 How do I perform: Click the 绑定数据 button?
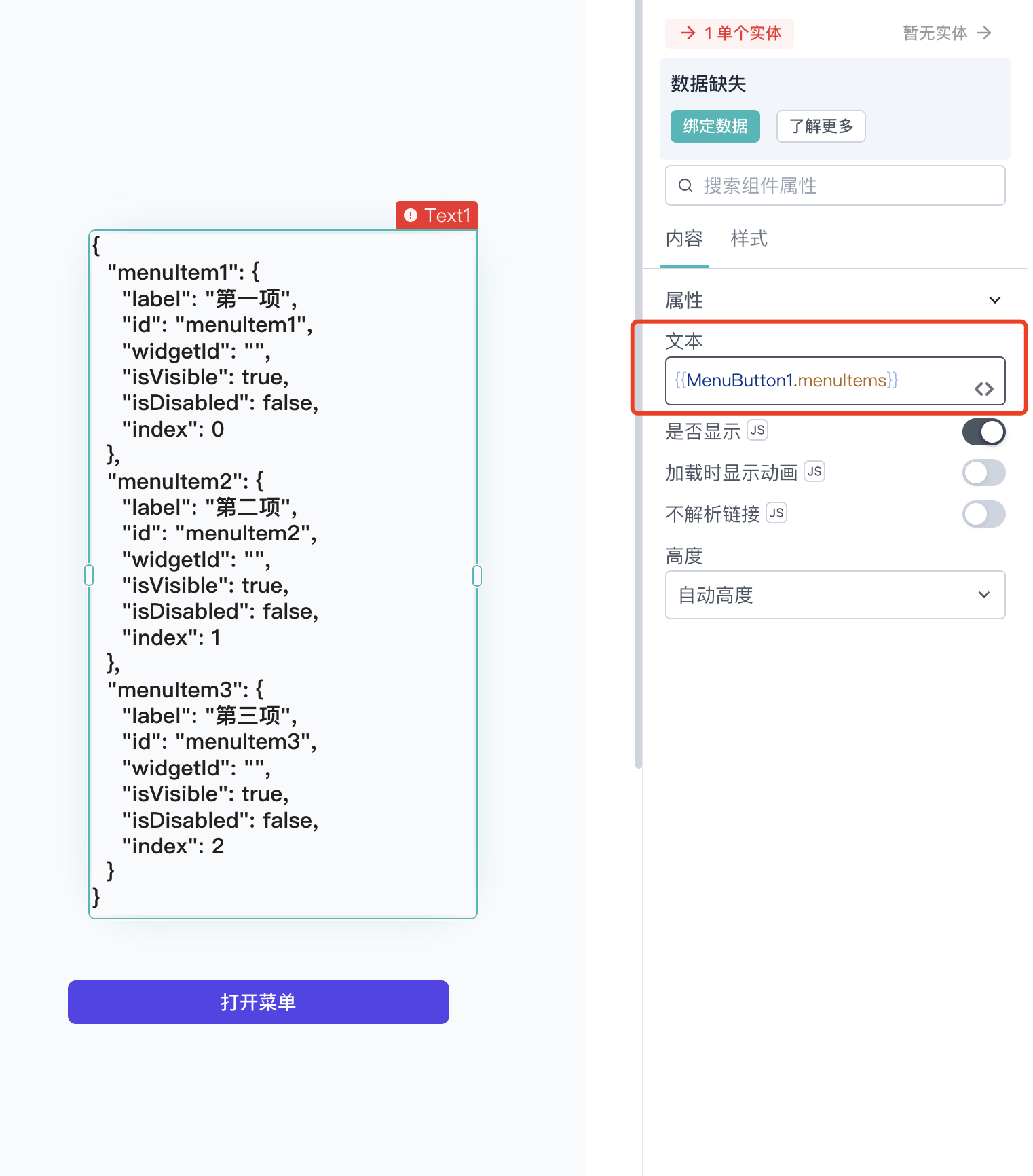point(715,126)
